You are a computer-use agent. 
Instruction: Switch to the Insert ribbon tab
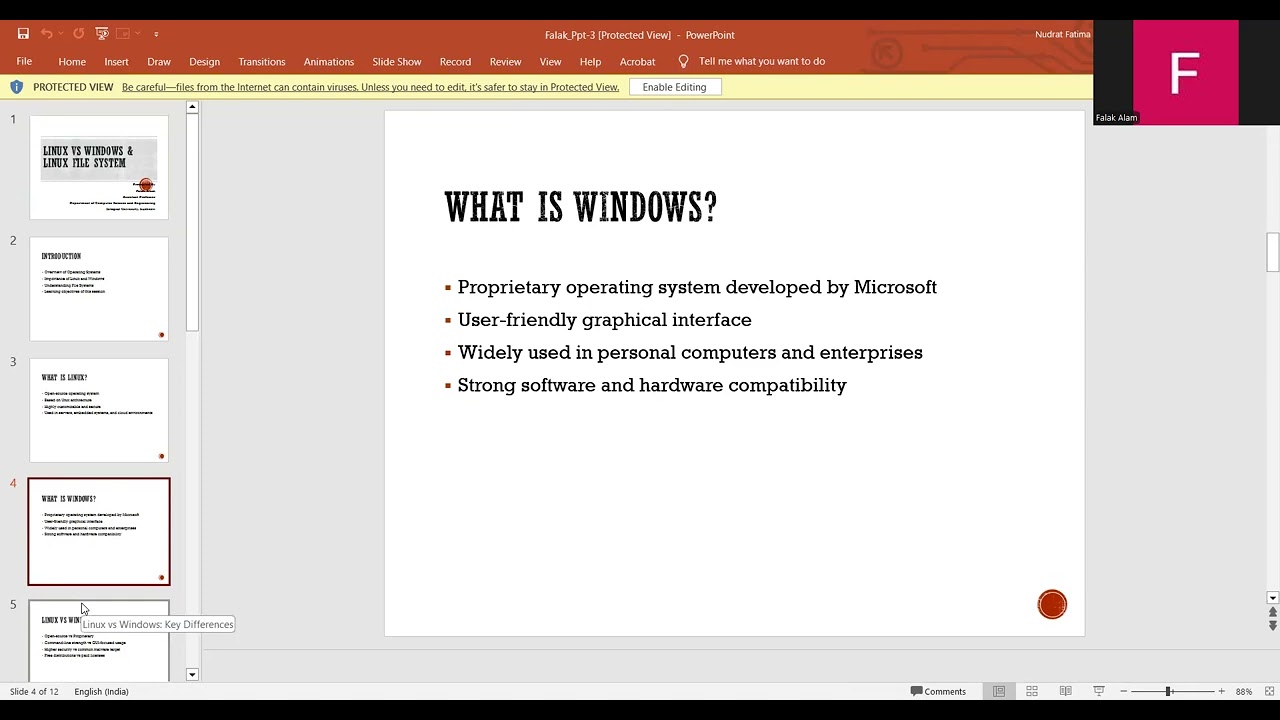coord(116,61)
